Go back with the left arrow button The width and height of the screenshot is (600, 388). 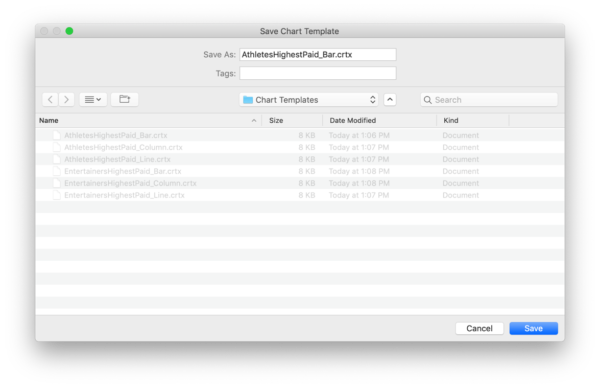[x=50, y=99]
